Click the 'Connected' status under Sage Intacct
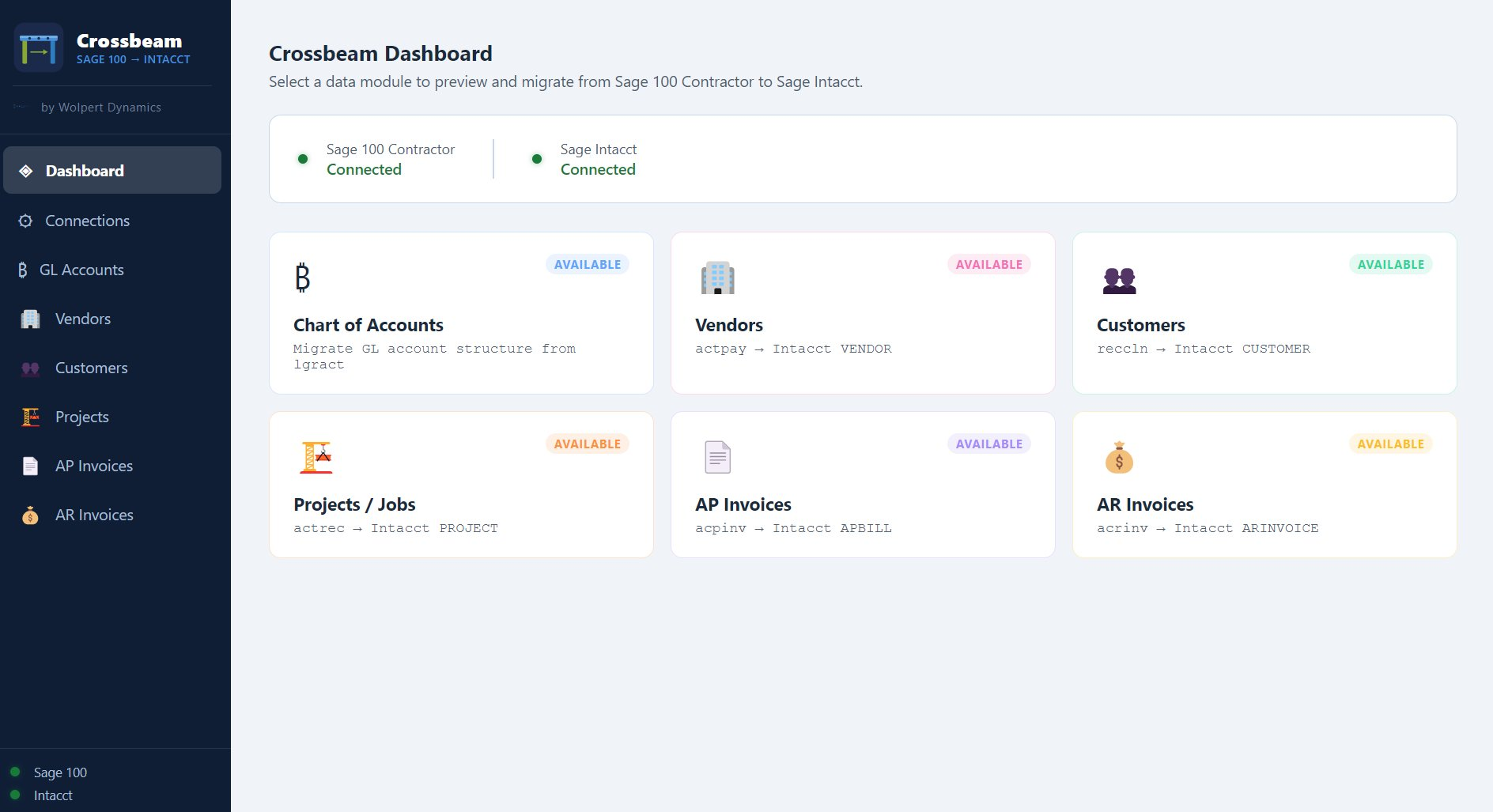 click(x=598, y=169)
